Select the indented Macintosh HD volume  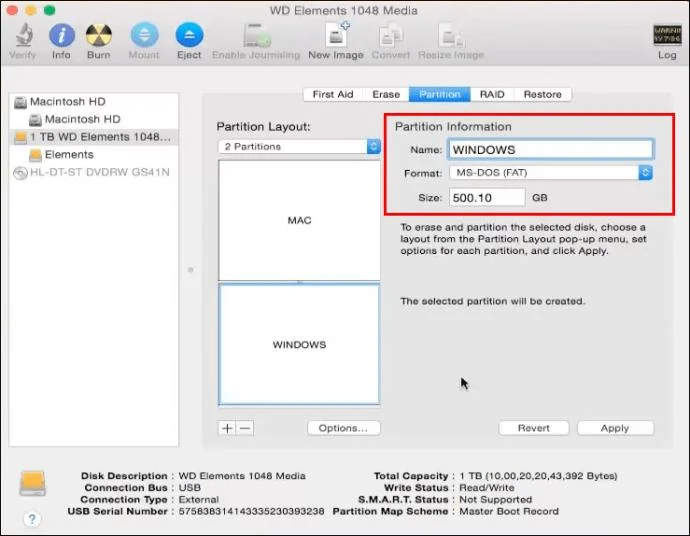point(74,119)
